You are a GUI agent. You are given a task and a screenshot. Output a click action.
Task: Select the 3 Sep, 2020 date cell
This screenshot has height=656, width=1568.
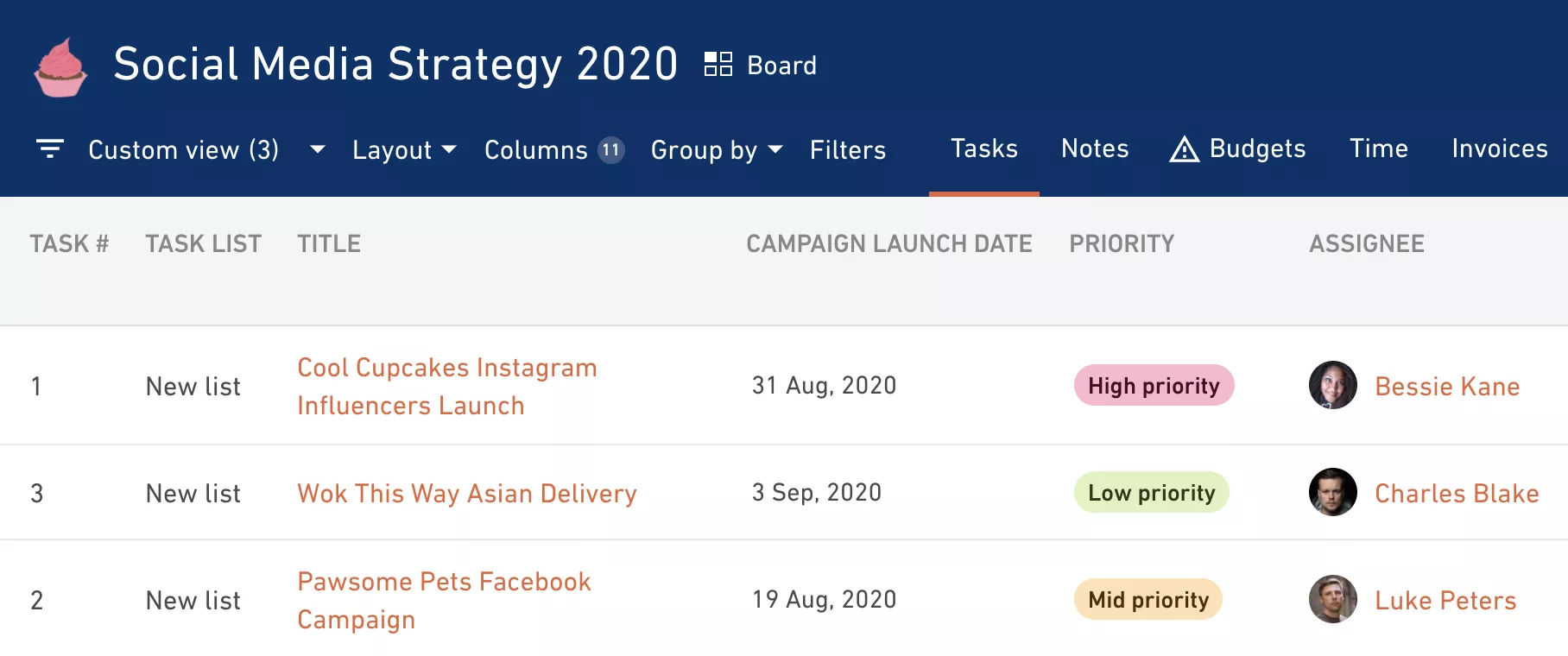pyautogui.click(x=817, y=492)
